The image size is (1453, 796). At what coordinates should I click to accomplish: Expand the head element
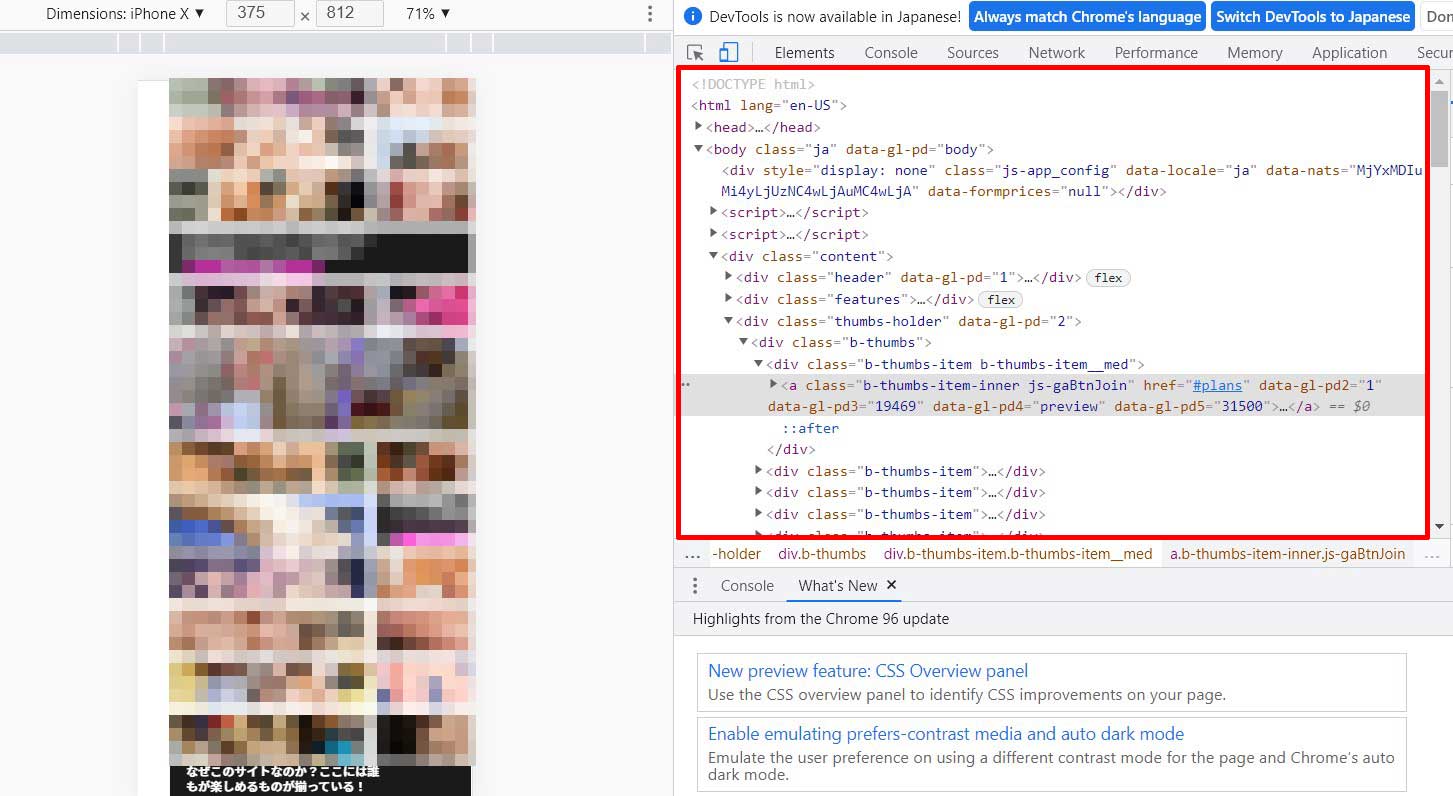coord(699,127)
